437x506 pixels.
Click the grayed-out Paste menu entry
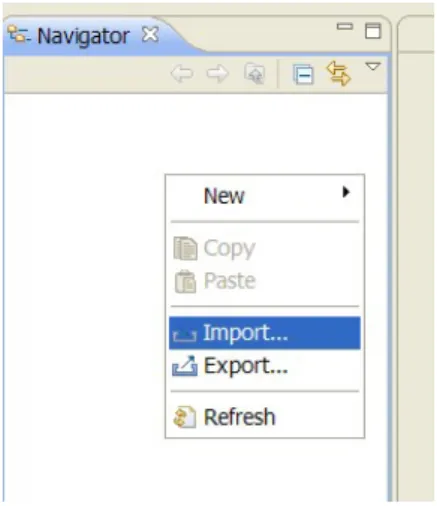tap(265, 281)
